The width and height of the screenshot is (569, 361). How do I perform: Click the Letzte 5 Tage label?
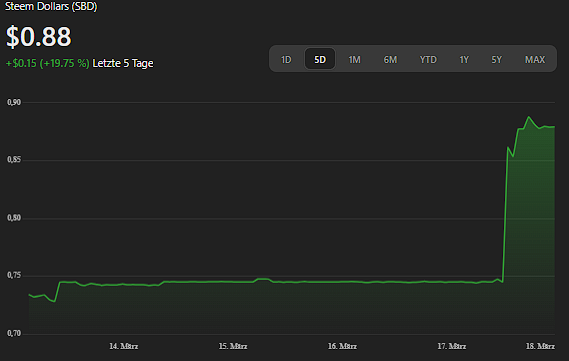click(123, 63)
